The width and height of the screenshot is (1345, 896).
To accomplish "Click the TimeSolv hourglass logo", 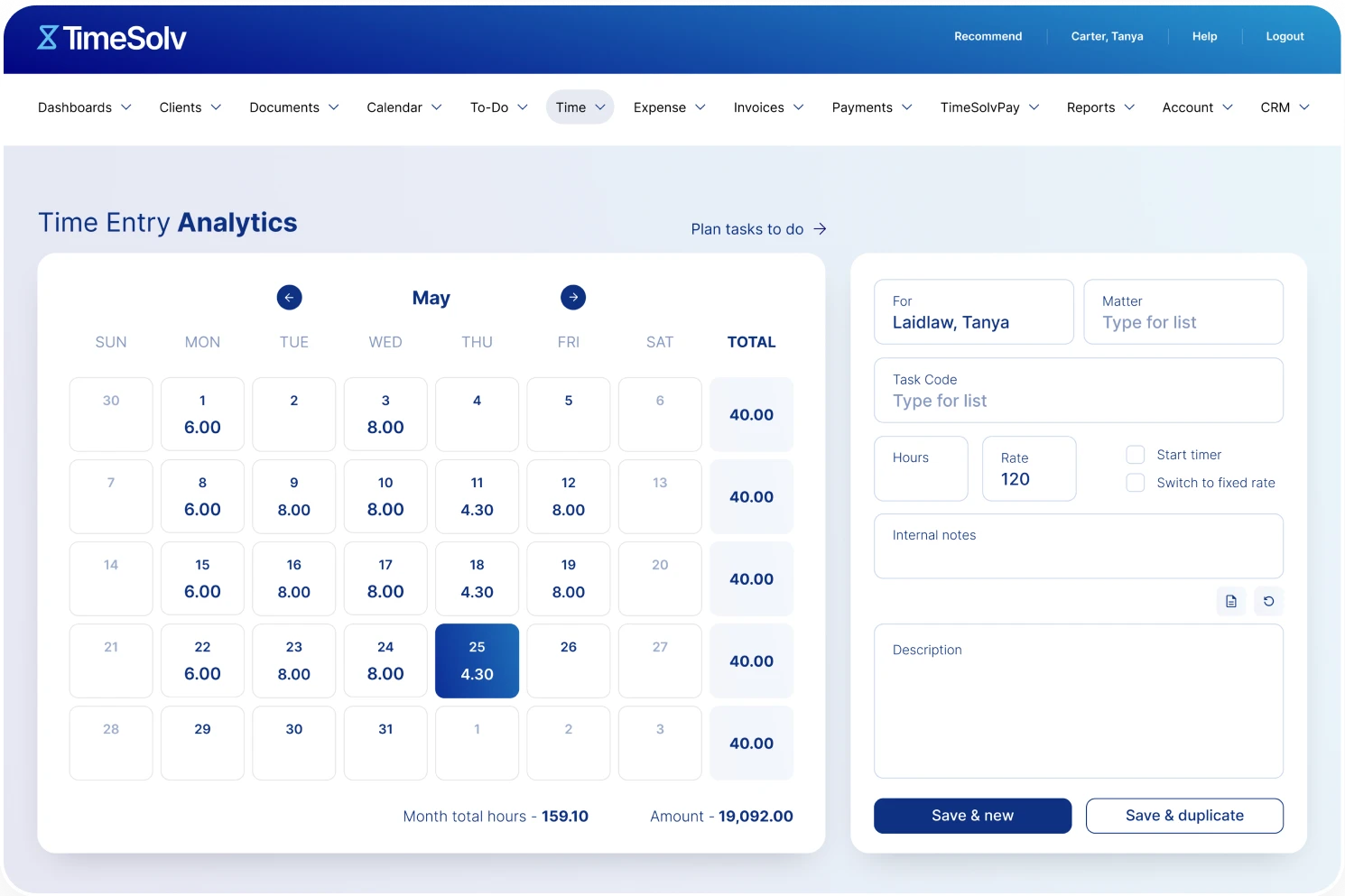I will click(47, 37).
